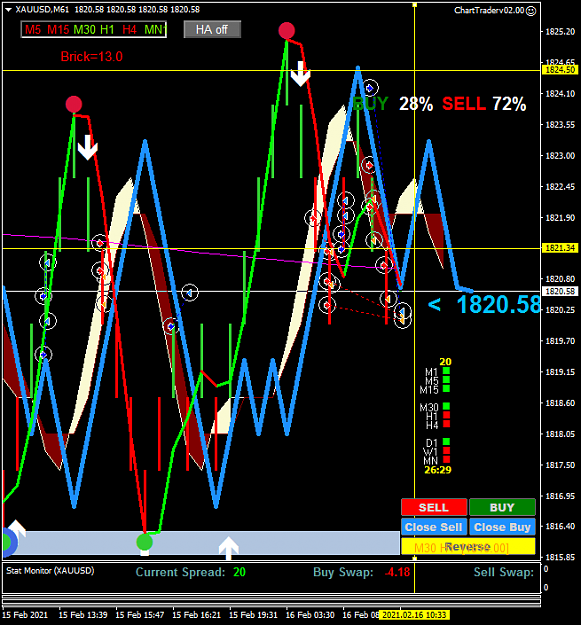
Task: Click the red SELL button
Action: coord(434,507)
